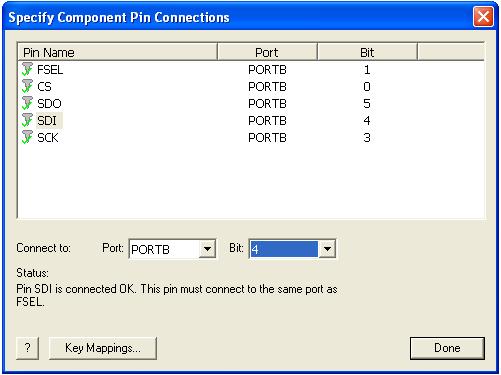This screenshot has height=375, width=501.
Task: Click the Done button
Action: coord(447,348)
